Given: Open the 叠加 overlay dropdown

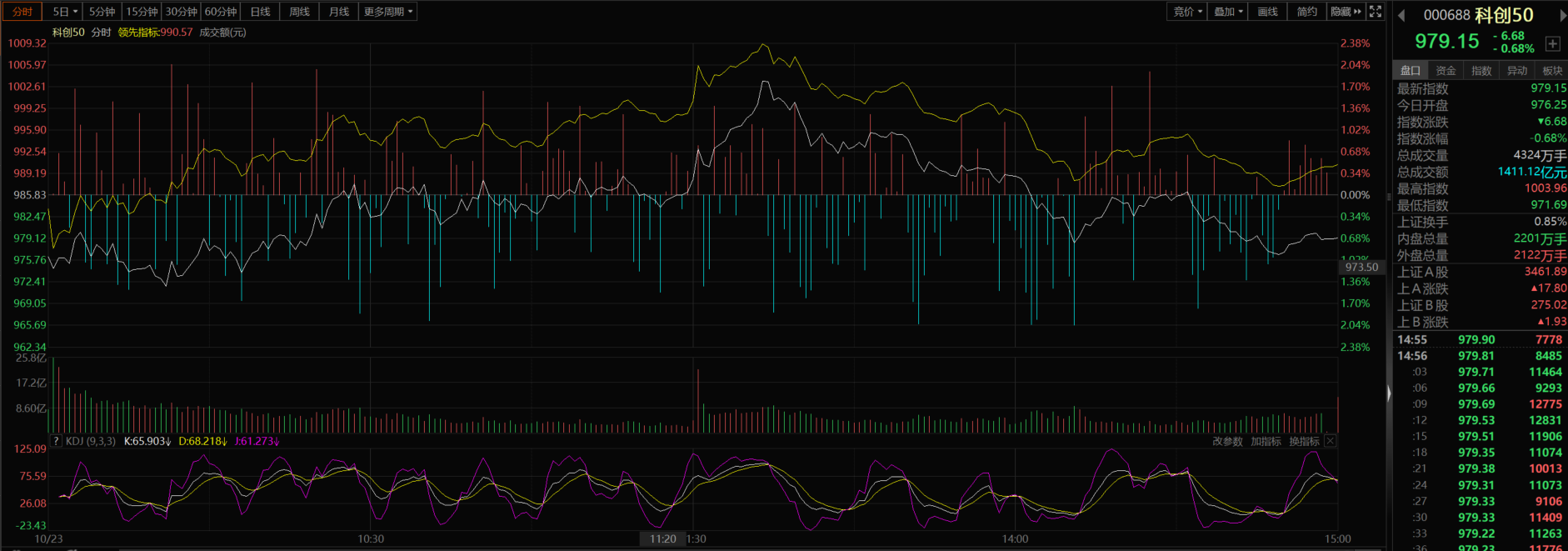Looking at the screenshot, I should coord(1228,12).
